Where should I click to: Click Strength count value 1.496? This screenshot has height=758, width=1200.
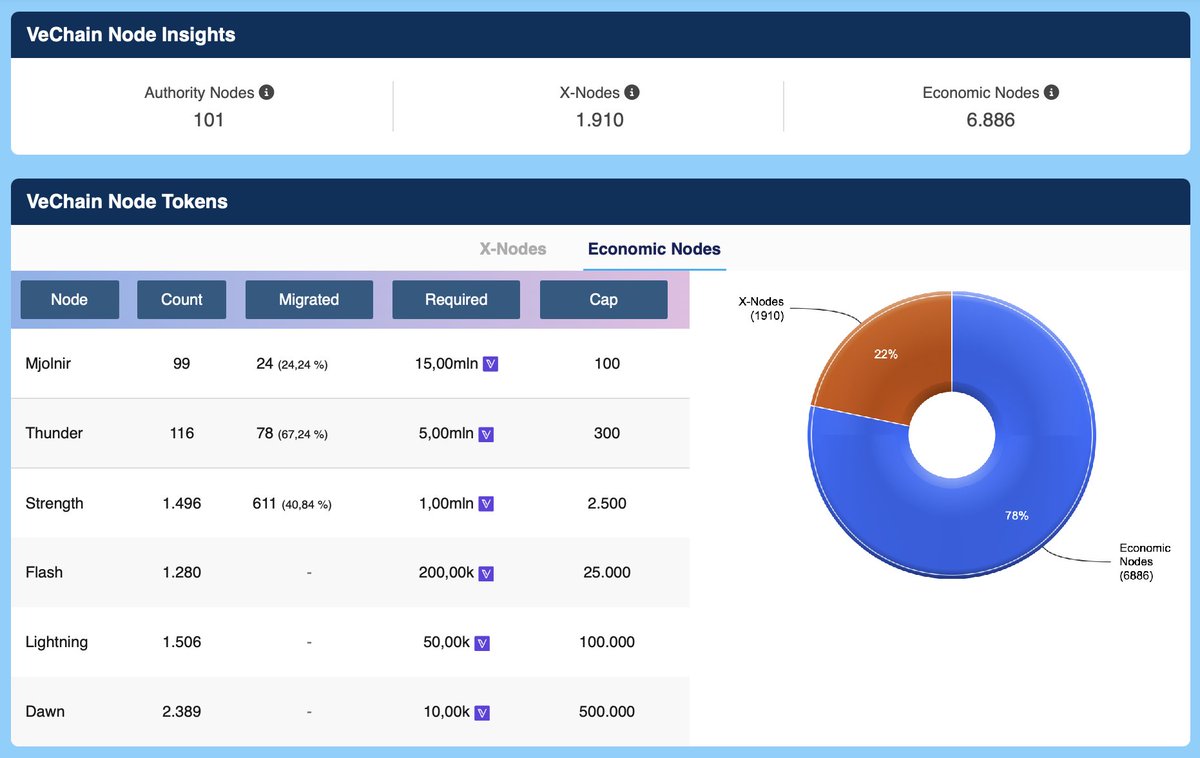[x=181, y=503]
